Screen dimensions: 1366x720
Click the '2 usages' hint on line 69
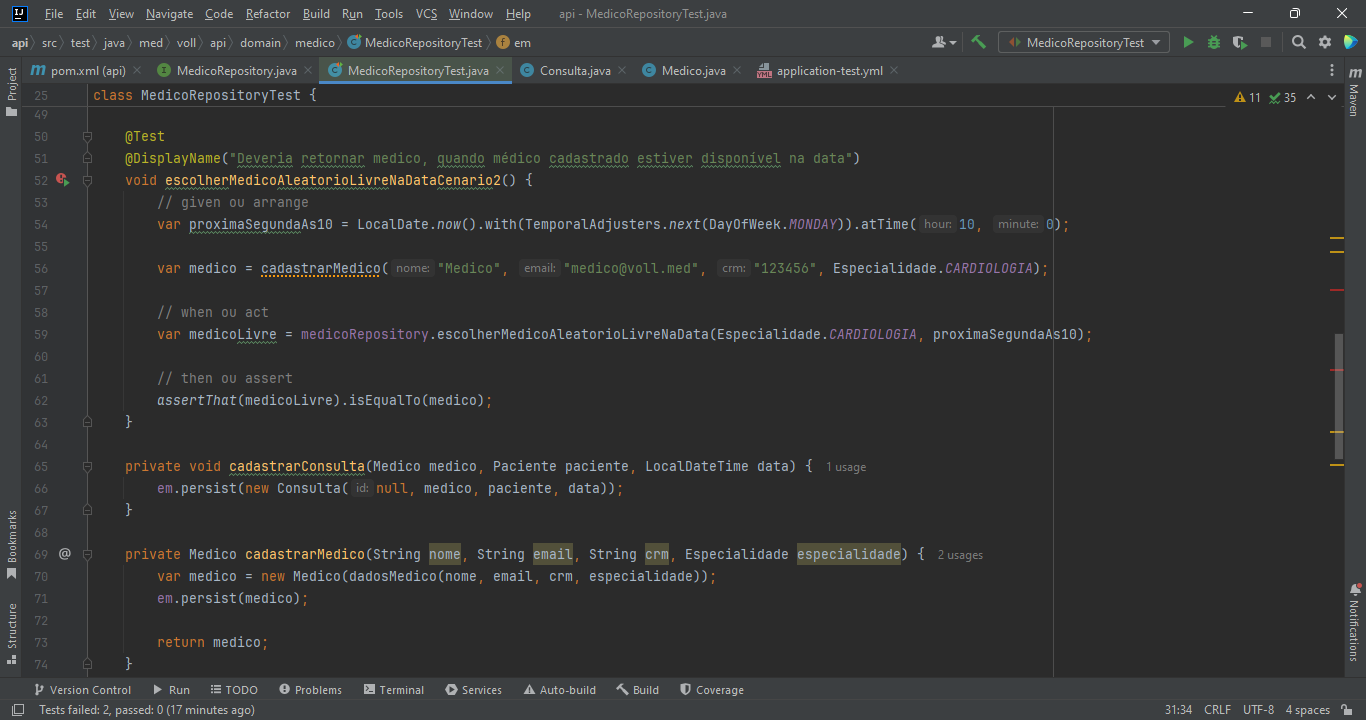tap(960, 555)
